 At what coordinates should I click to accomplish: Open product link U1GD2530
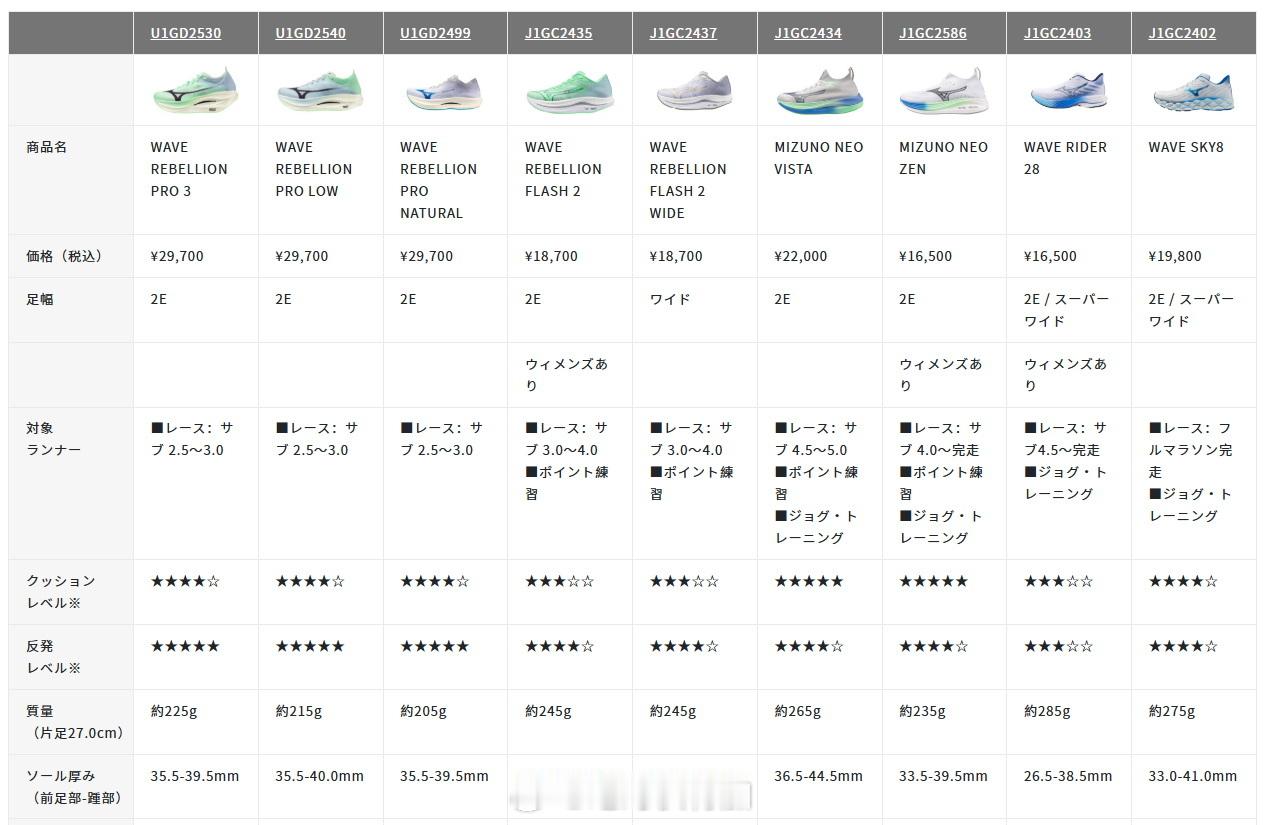tap(186, 33)
